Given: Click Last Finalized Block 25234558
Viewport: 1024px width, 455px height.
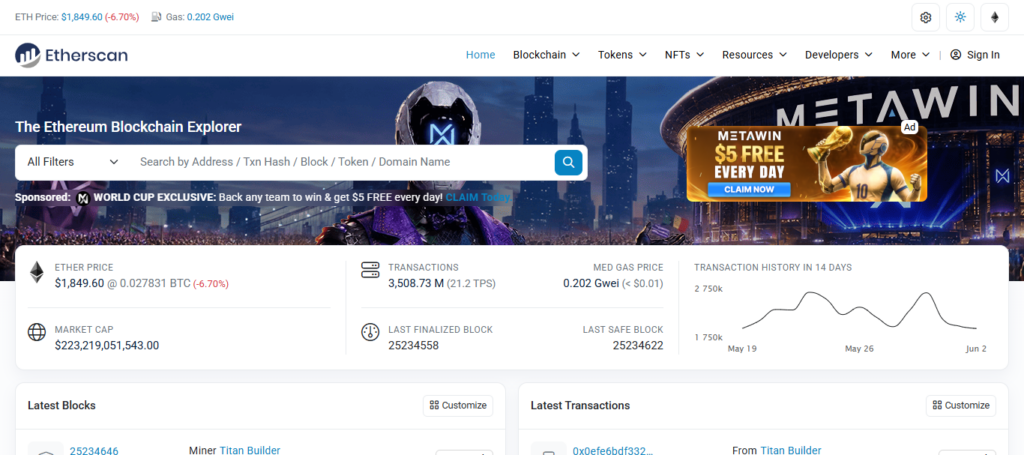Looking at the screenshot, I should coord(413,345).
